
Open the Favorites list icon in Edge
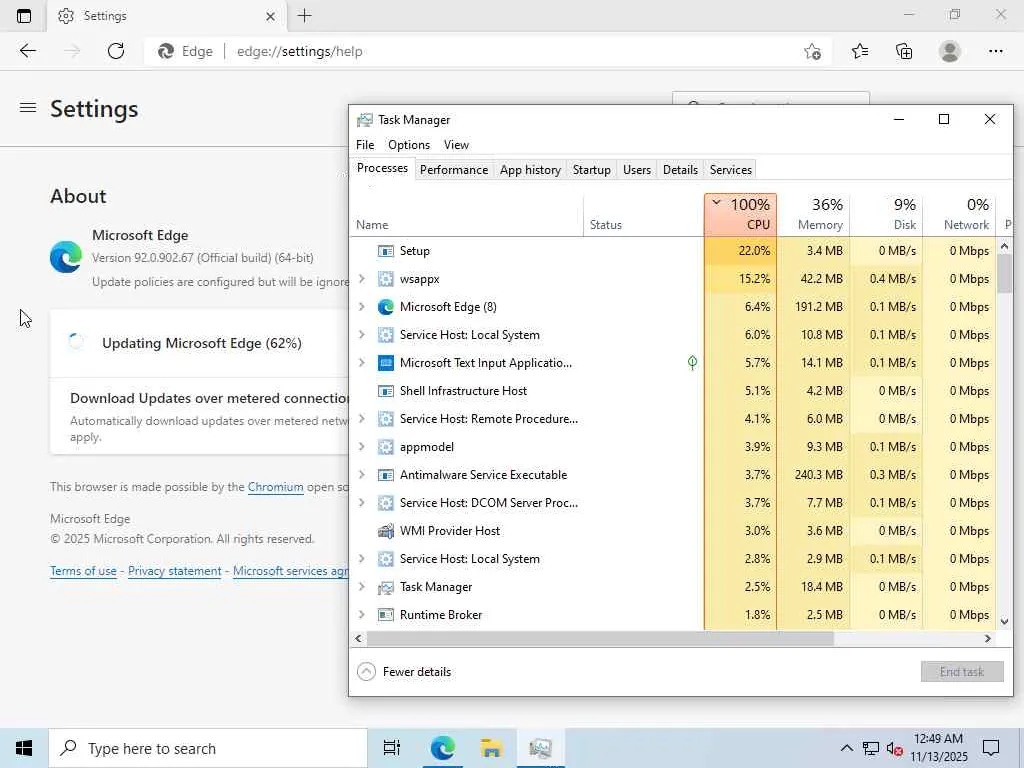click(859, 51)
